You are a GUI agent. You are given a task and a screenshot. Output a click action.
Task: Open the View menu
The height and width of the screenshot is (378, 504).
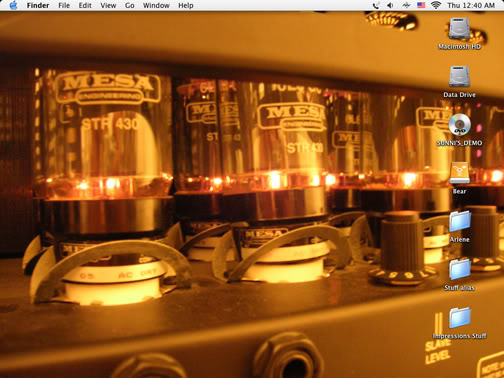click(x=108, y=5)
